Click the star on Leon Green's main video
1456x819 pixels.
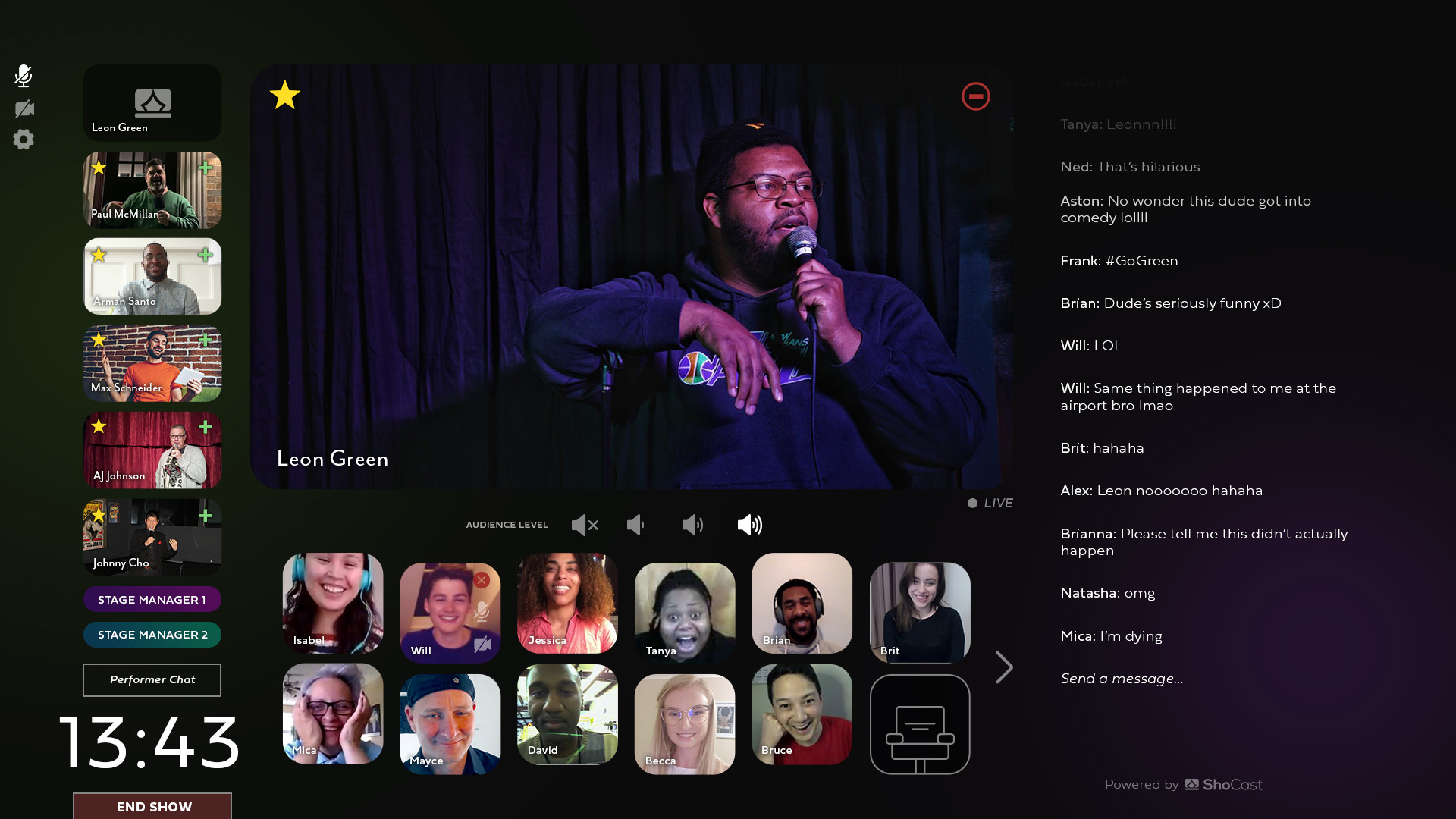pos(285,95)
